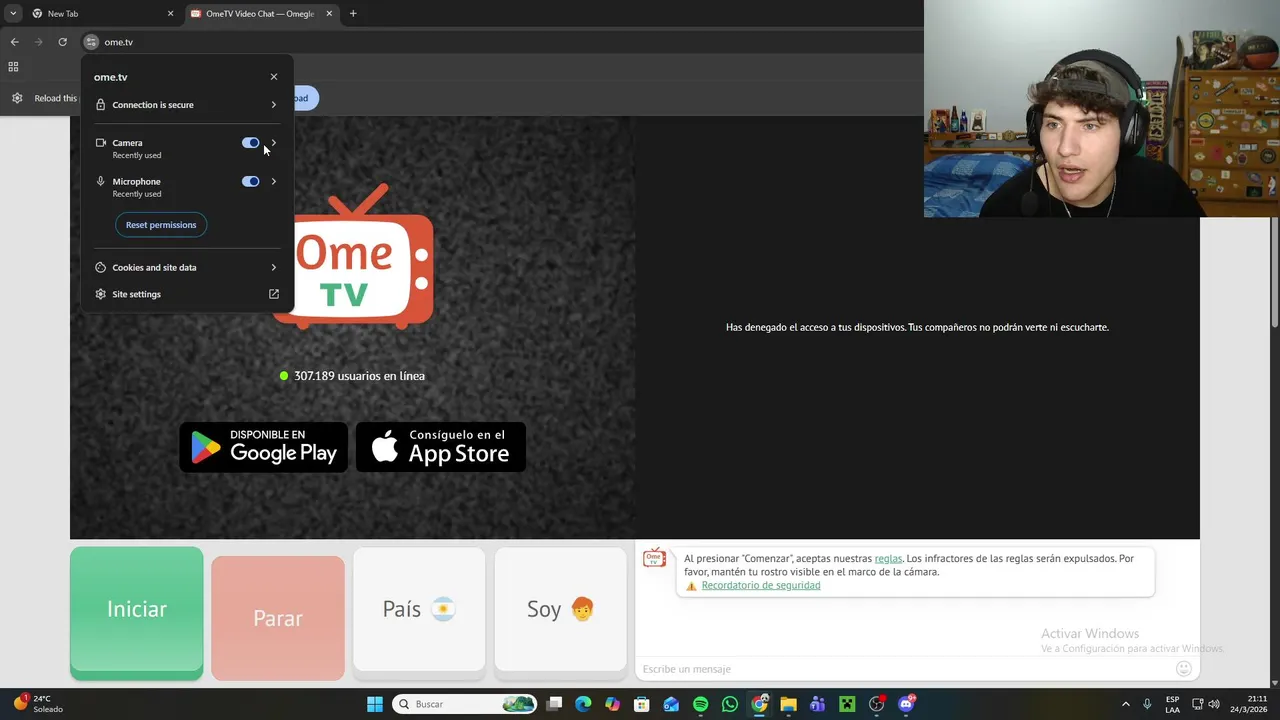
Task: Open the apps grid icon on bookmarks bar
Action: pos(13,67)
